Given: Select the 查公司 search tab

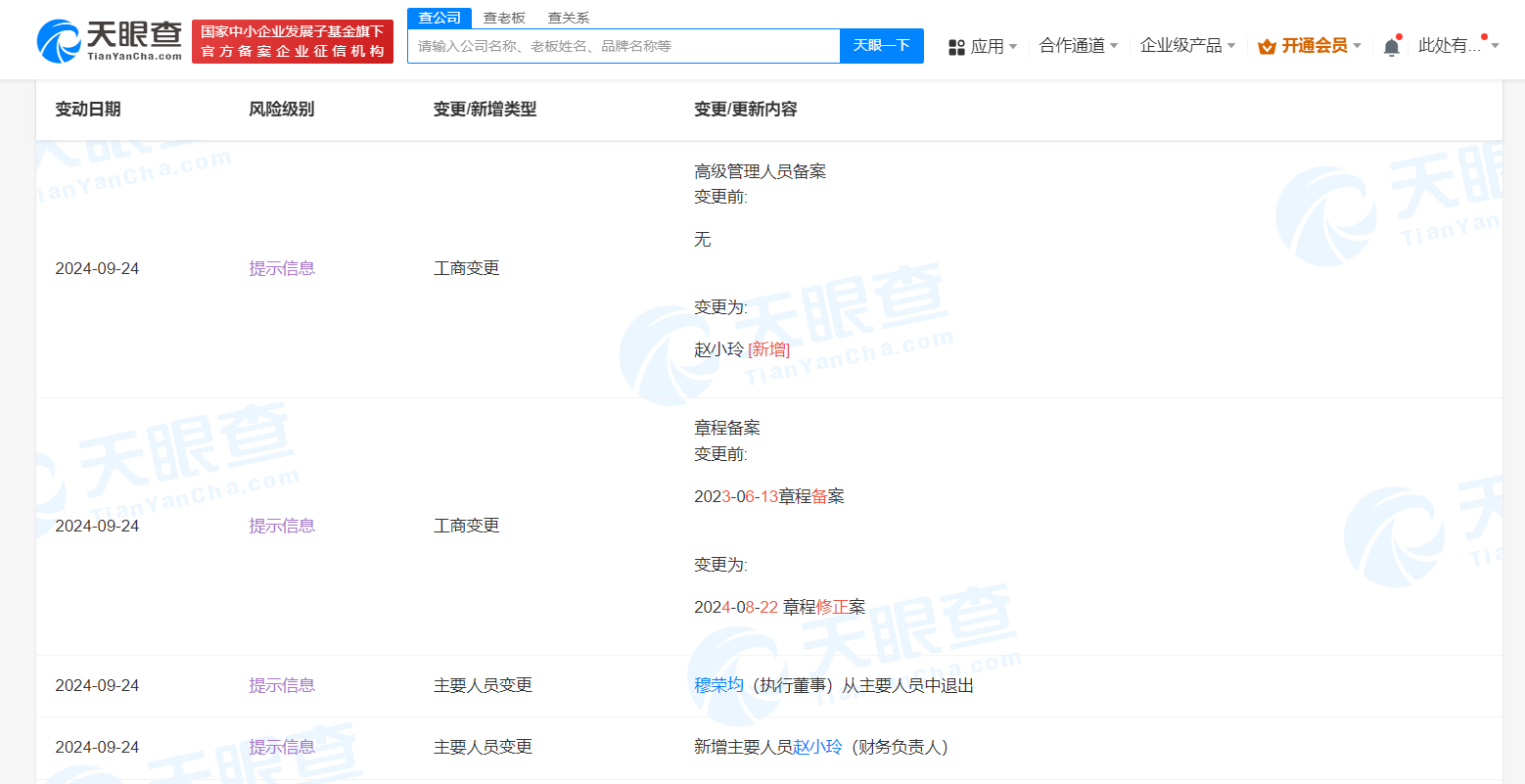Looking at the screenshot, I should point(439,18).
